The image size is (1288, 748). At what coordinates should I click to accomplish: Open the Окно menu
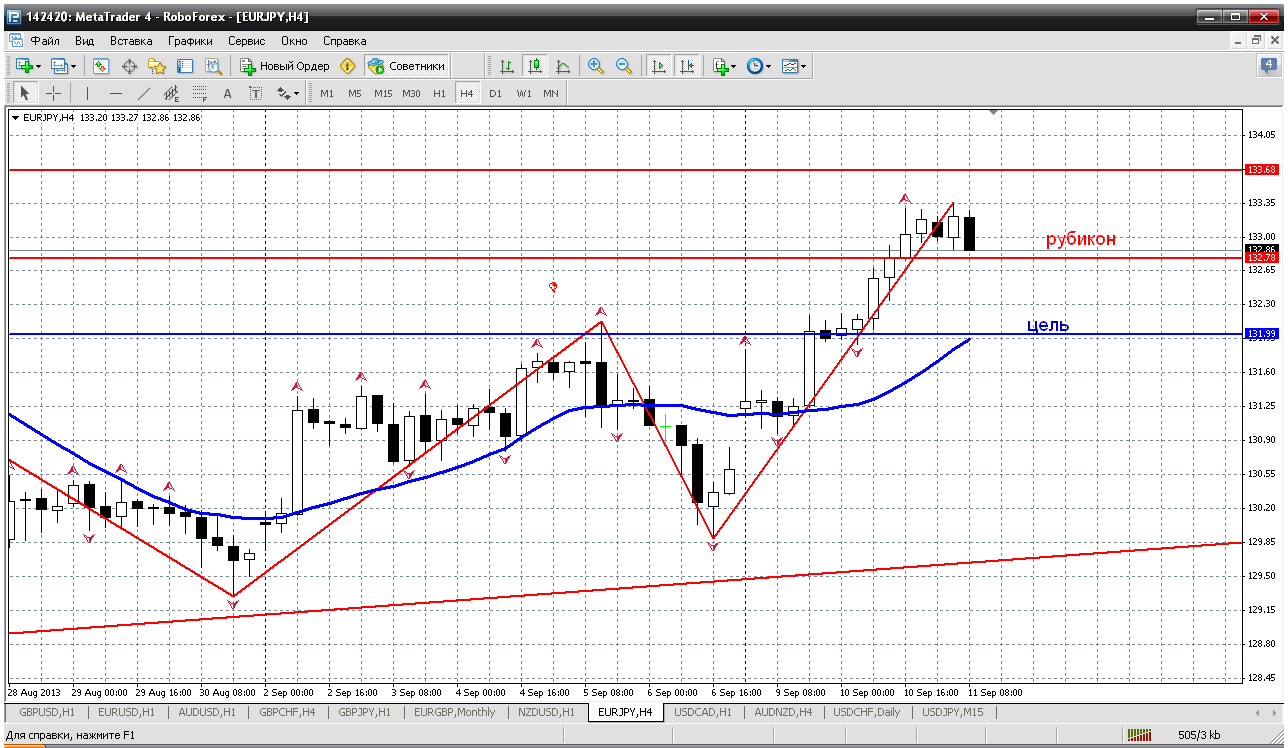coord(294,41)
